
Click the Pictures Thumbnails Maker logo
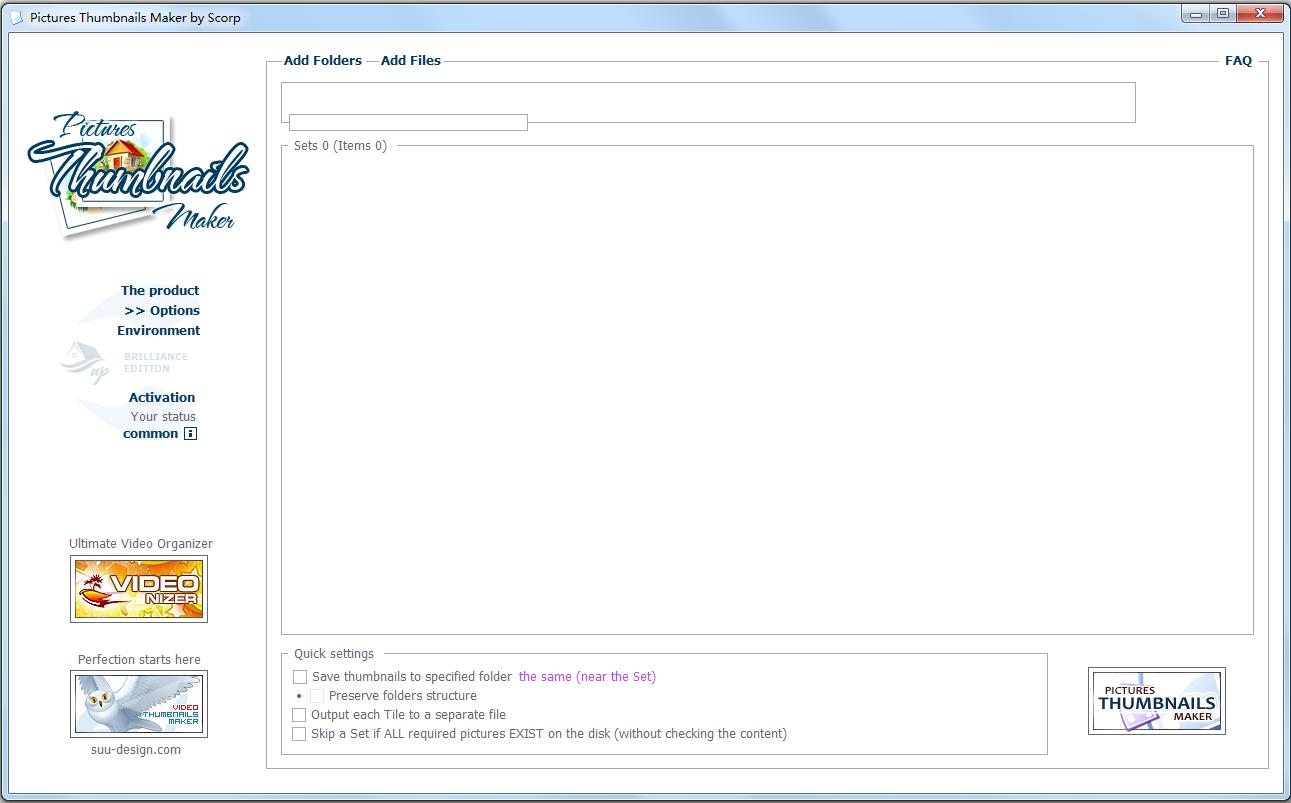tap(138, 175)
